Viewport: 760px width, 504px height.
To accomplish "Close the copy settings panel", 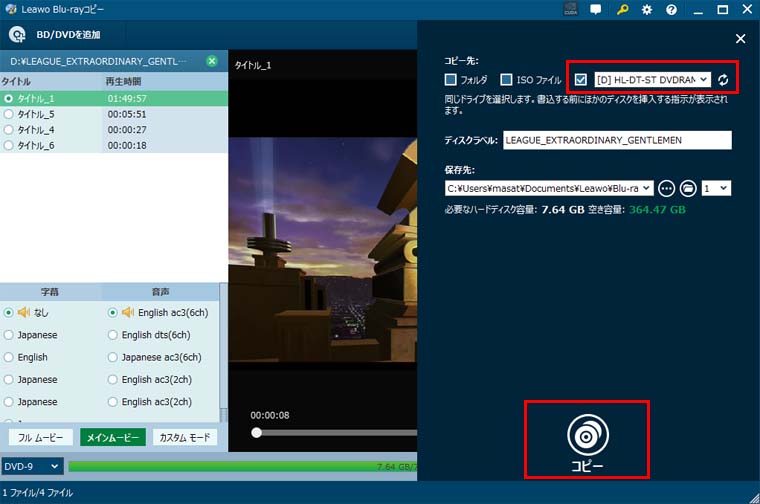I will point(740,39).
